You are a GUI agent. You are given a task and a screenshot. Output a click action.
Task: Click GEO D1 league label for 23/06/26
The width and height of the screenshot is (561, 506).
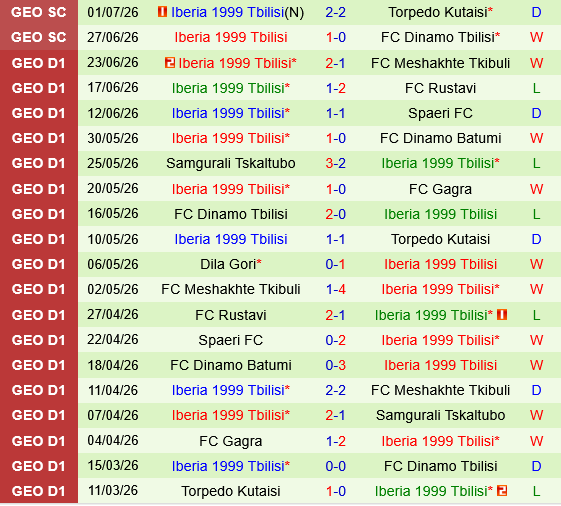point(39,63)
